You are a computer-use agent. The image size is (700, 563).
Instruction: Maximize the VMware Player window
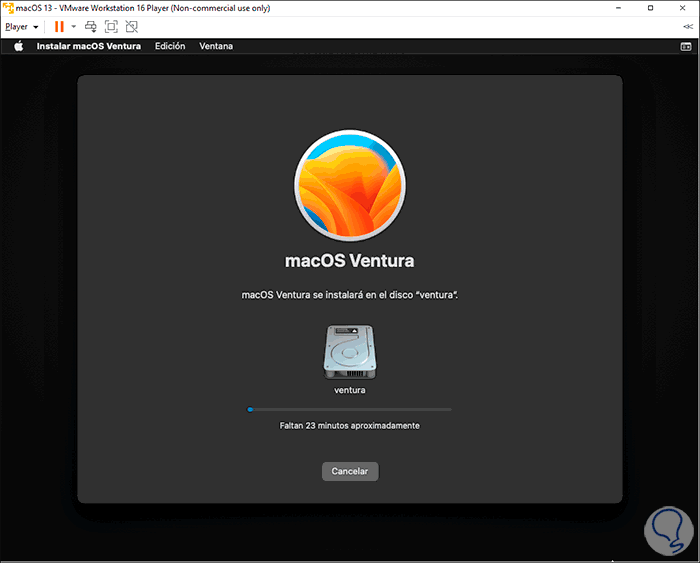click(650, 8)
